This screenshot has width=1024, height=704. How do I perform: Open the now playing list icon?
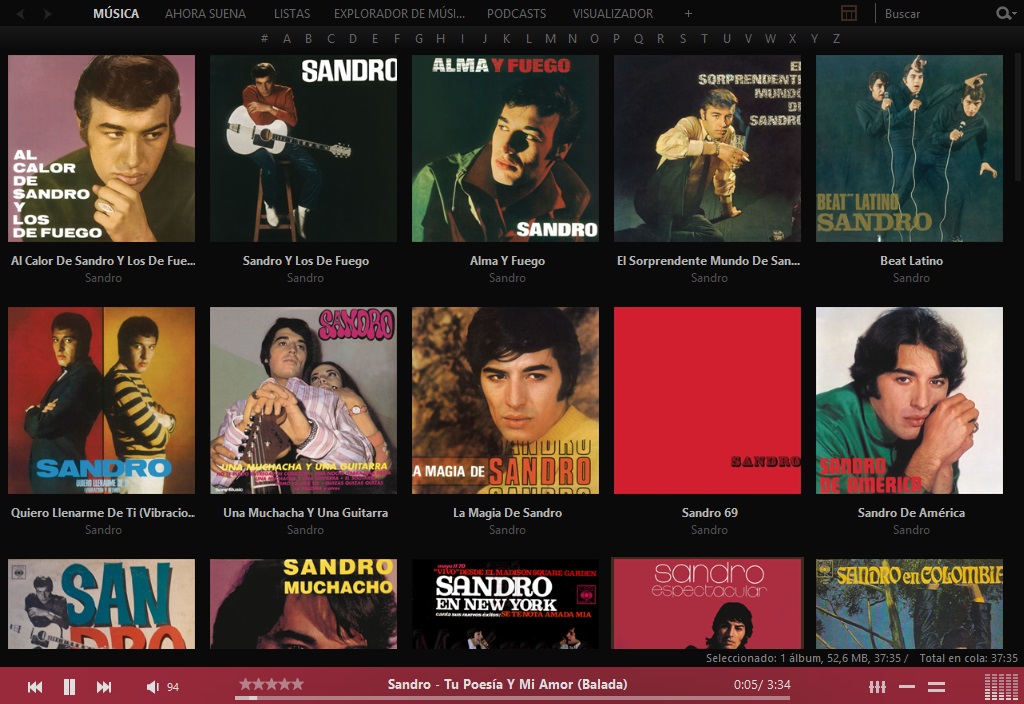936,687
